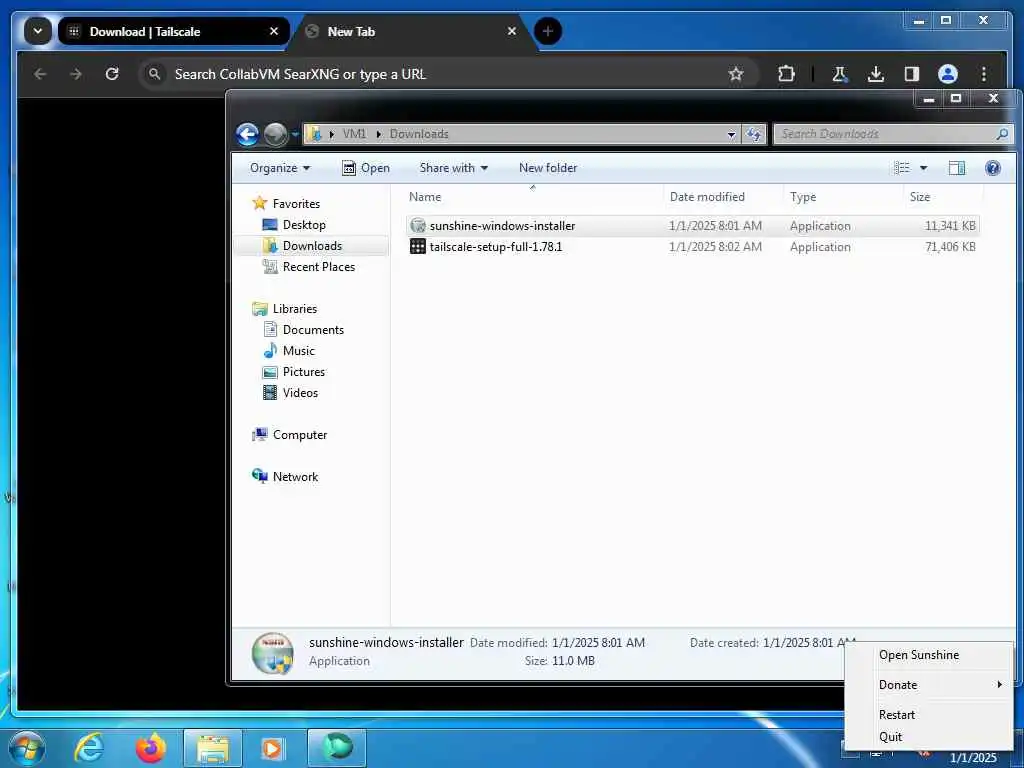
Task: Click the tailscale setup file icon
Action: pyautogui.click(x=417, y=246)
